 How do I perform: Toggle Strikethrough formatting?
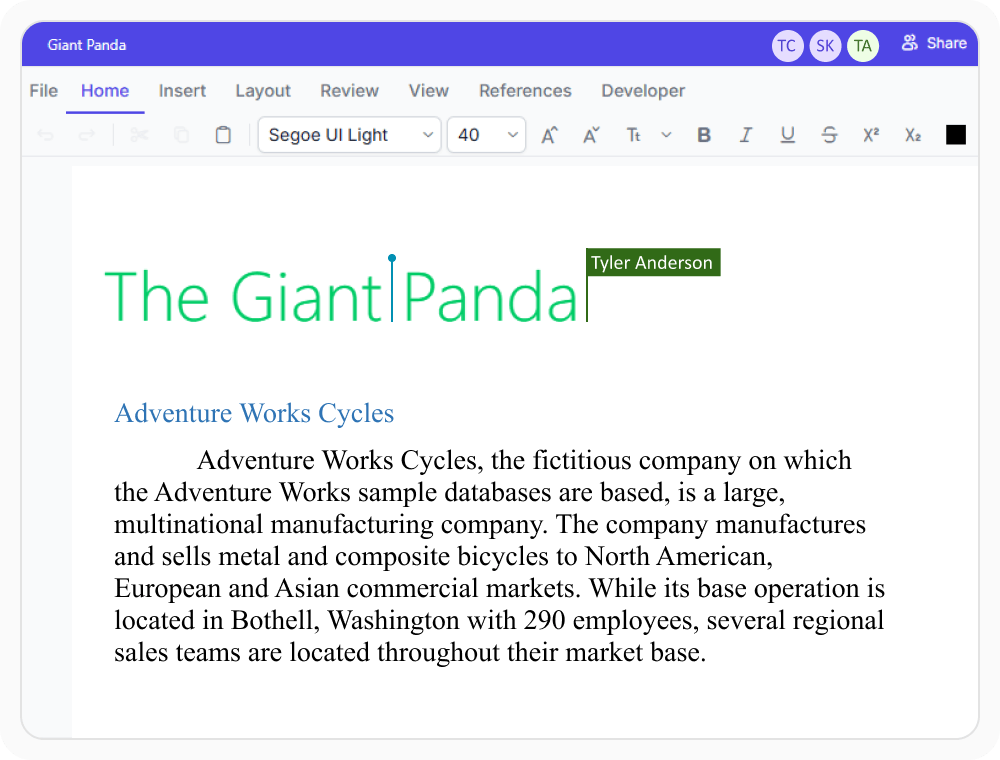point(829,135)
